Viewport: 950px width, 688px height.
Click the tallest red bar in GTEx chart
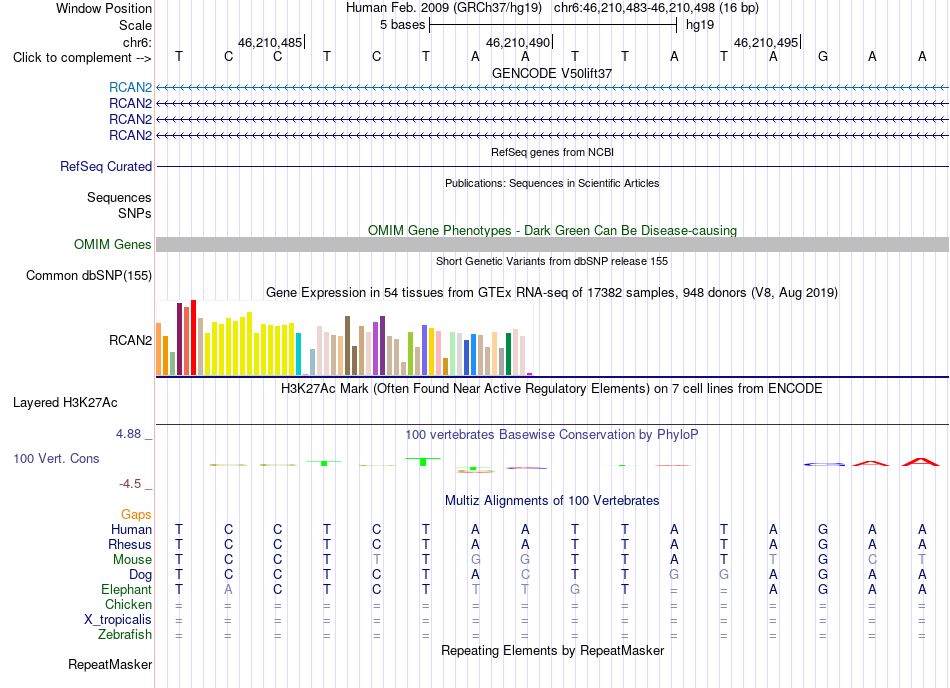(193, 337)
